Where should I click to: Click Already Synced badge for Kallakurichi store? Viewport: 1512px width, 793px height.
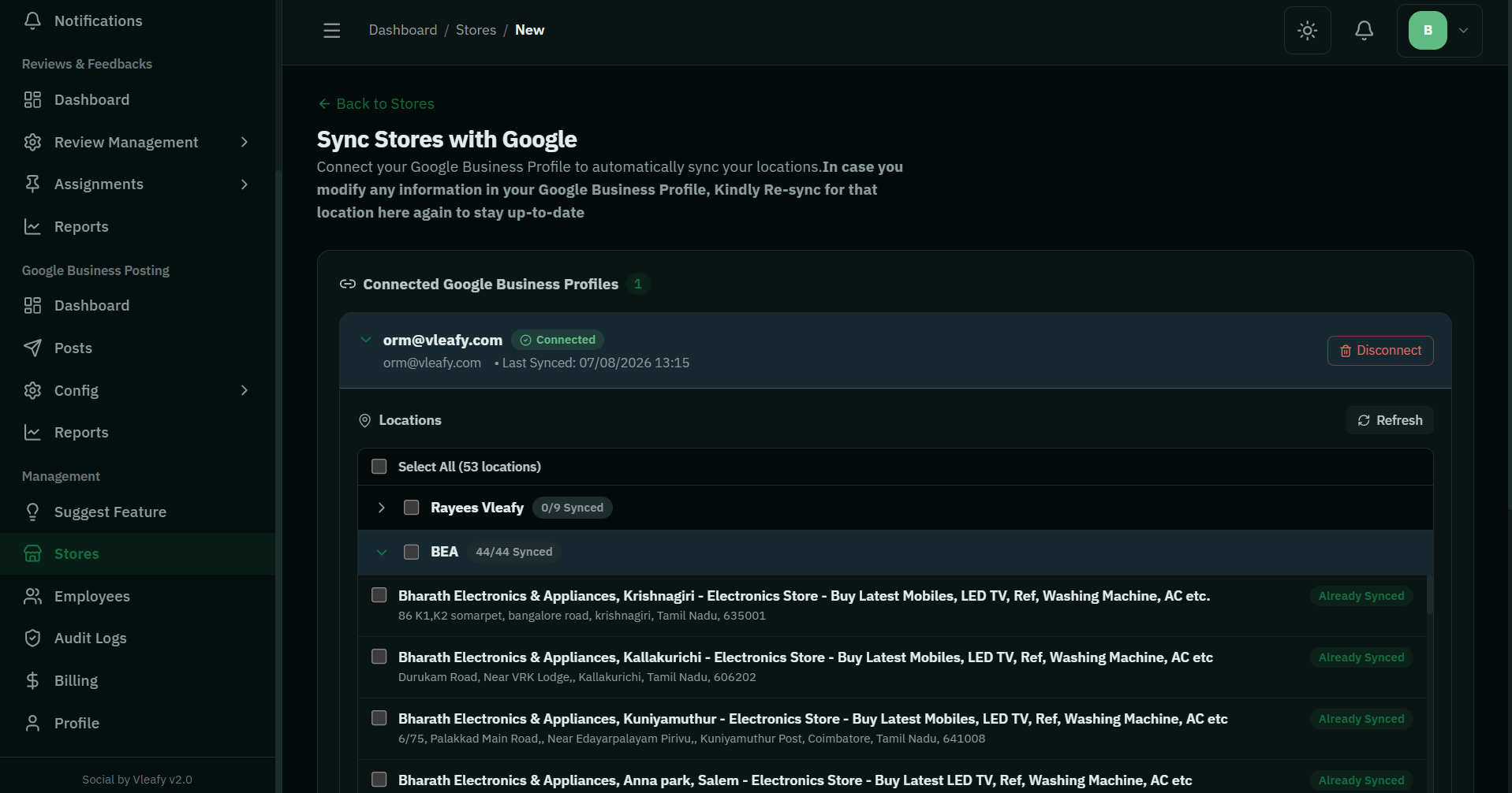click(x=1361, y=657)
